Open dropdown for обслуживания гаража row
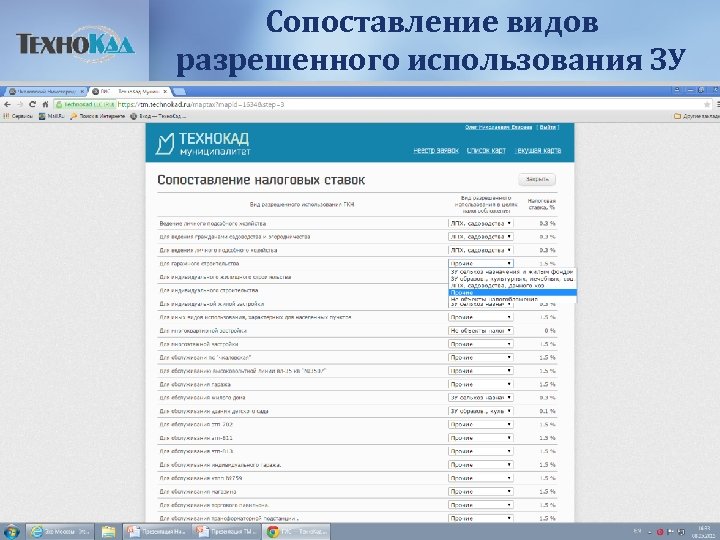Screen dimensions: 720x540 point(480,384)
